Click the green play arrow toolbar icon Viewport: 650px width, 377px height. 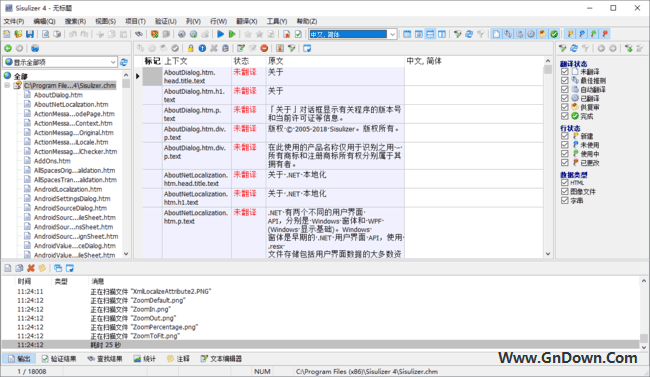pyautogui.click(x=232, y=34)
